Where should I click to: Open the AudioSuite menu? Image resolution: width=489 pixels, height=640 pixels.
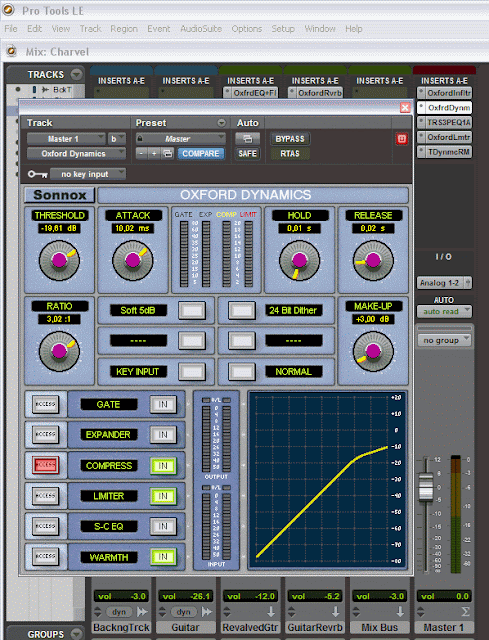tap(201, 29)
